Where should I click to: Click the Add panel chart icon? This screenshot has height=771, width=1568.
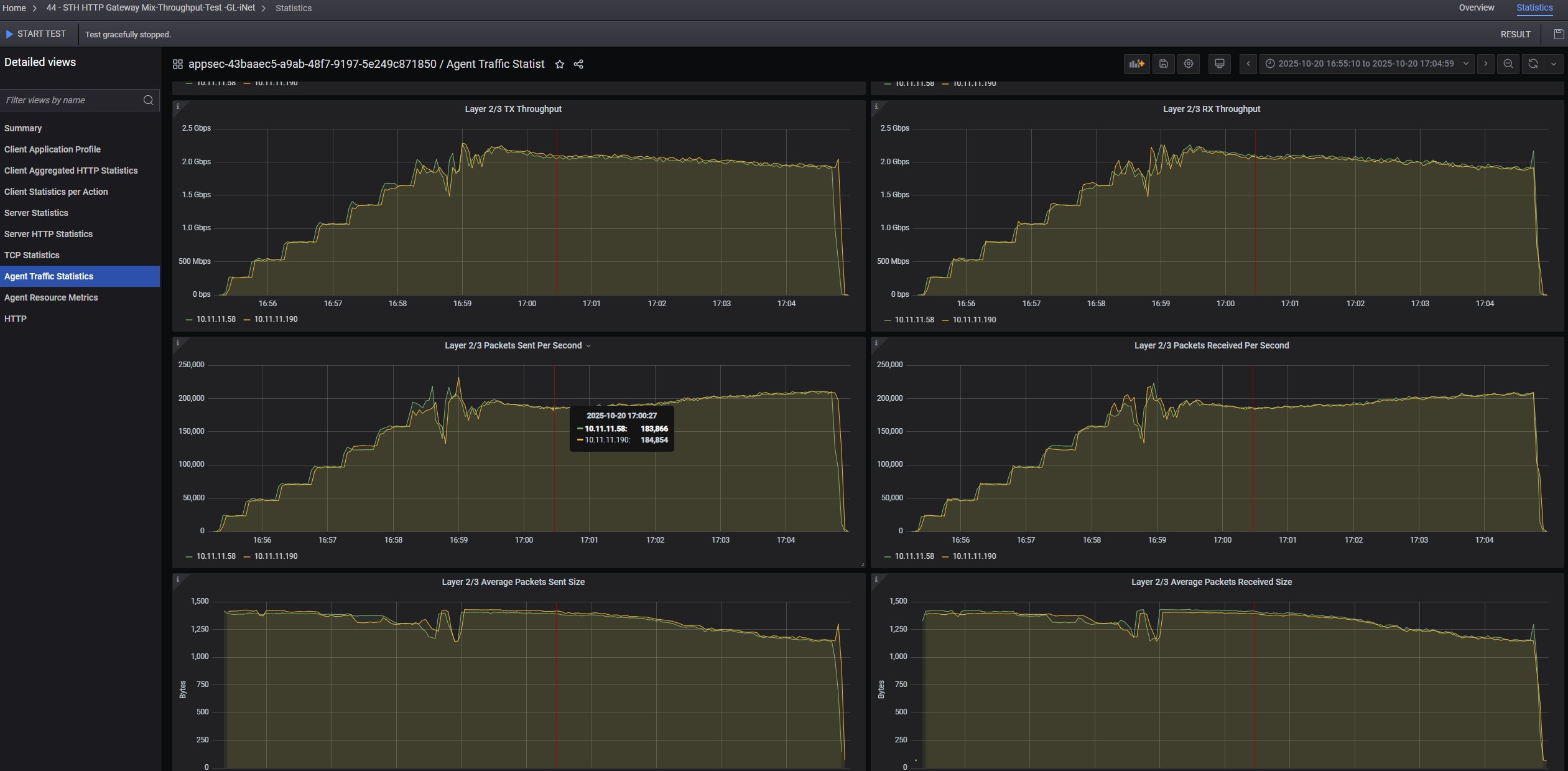tap(1136, 64)
